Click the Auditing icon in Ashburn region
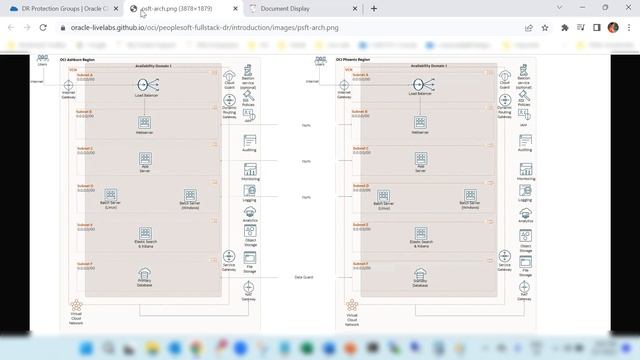Screen dimensions: 640x360 coord(249,141)
